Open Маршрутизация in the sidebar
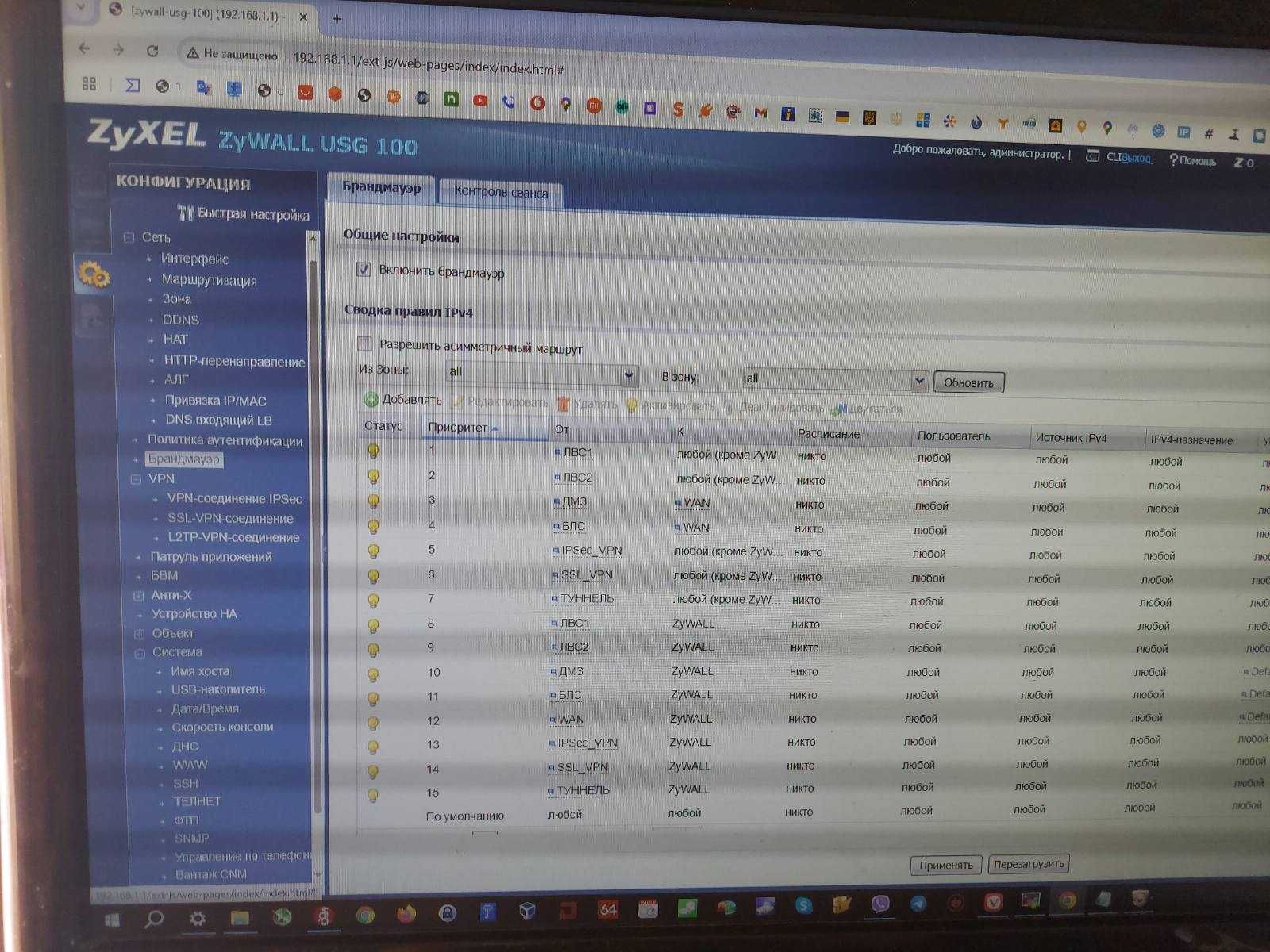This screenshot has height=952, width=1270. click(210, 280)
